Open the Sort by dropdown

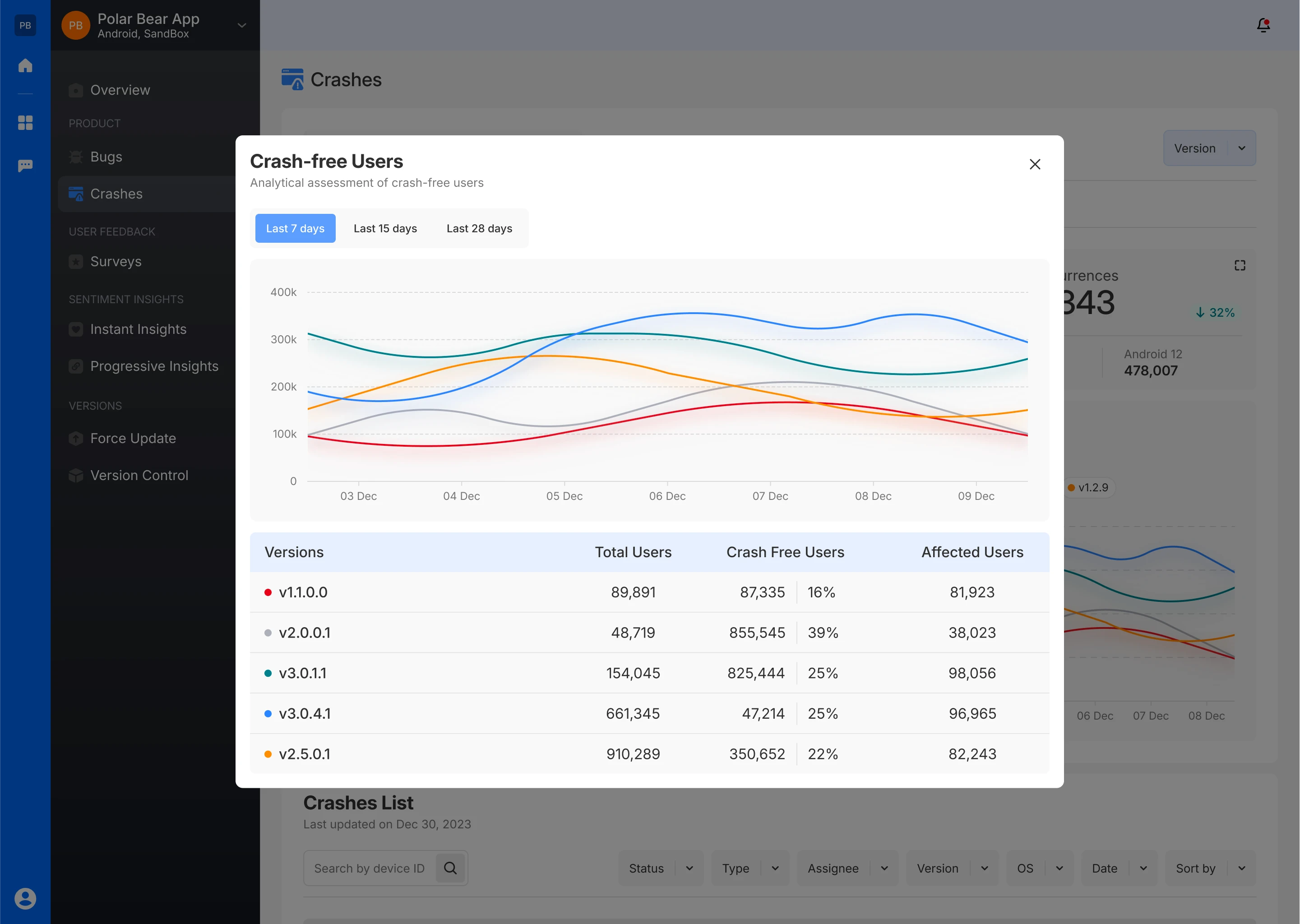[1210, 868]
